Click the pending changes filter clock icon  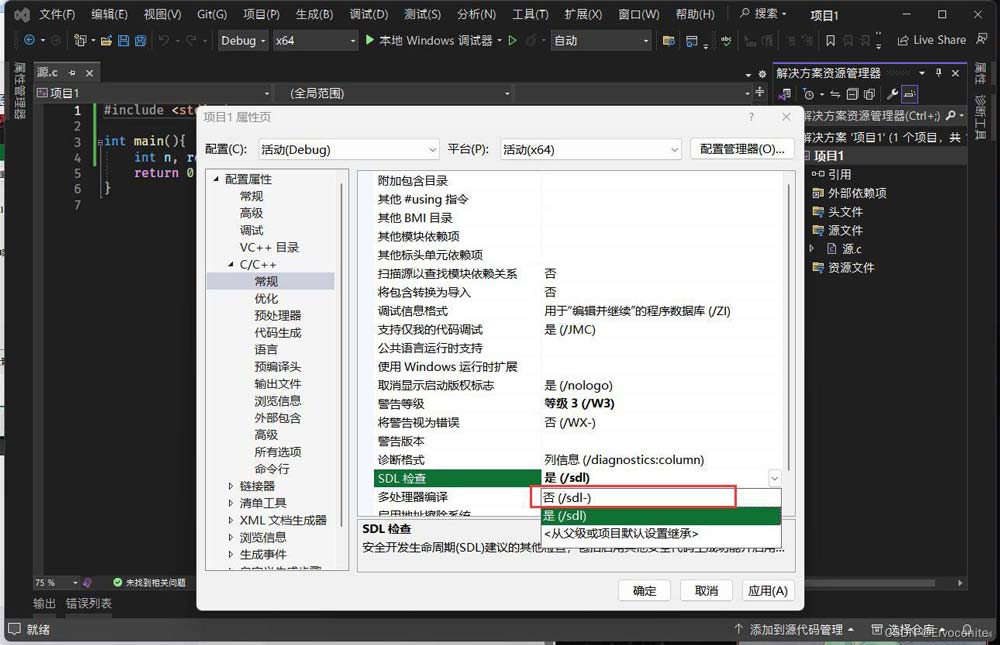coord(809,94)
